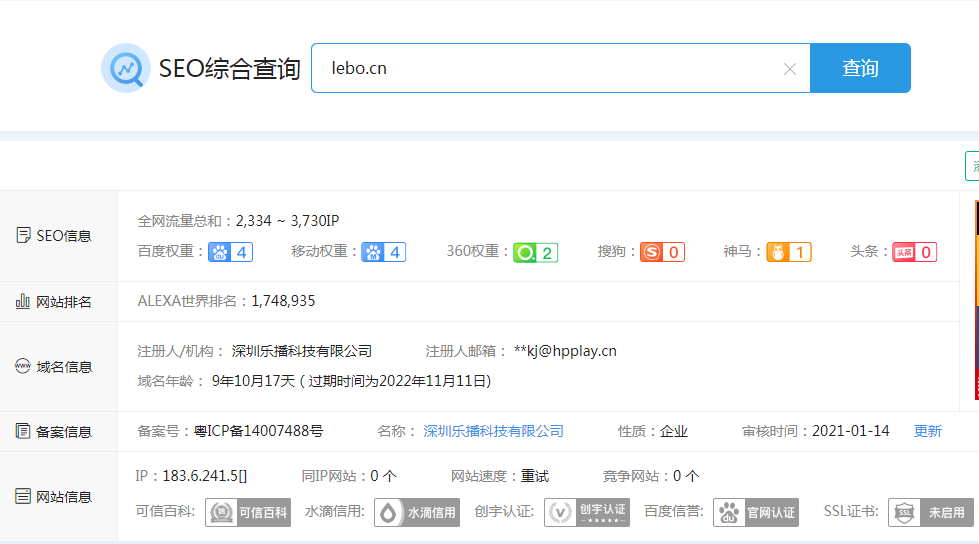This screenshot has width=979, height=544.
Task: Click the 性质 value 企业
Action: pos(674,431)
